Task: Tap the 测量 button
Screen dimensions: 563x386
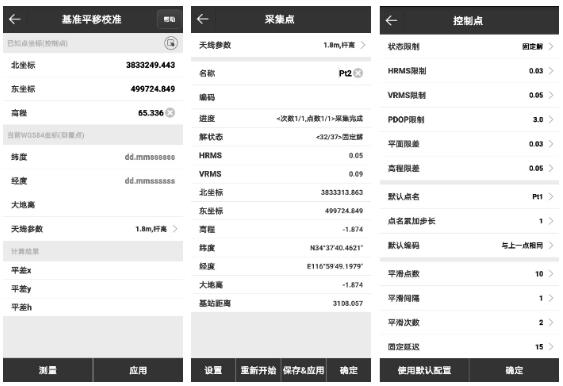Action: pyautogui.click(x=48, y=370)
